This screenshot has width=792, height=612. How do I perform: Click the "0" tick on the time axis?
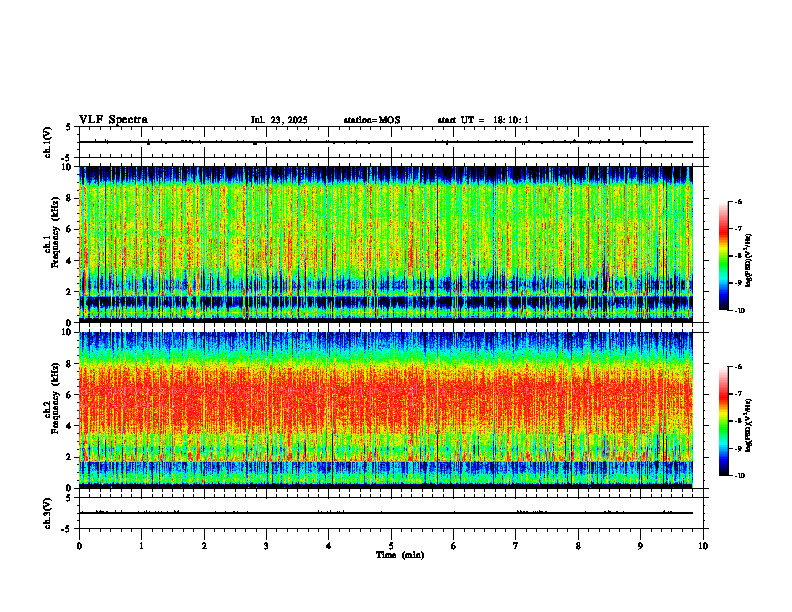click(79, 546)
